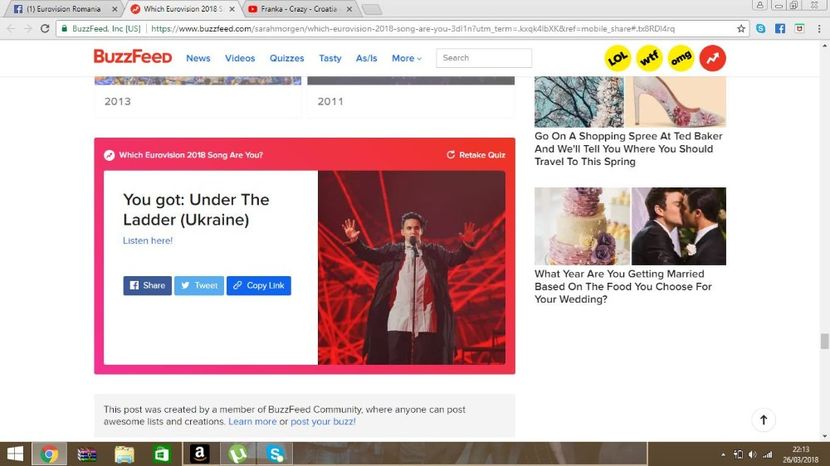
Task: Close the Franka - Crazy YouTube tab
Action: (x=349, y=9)
